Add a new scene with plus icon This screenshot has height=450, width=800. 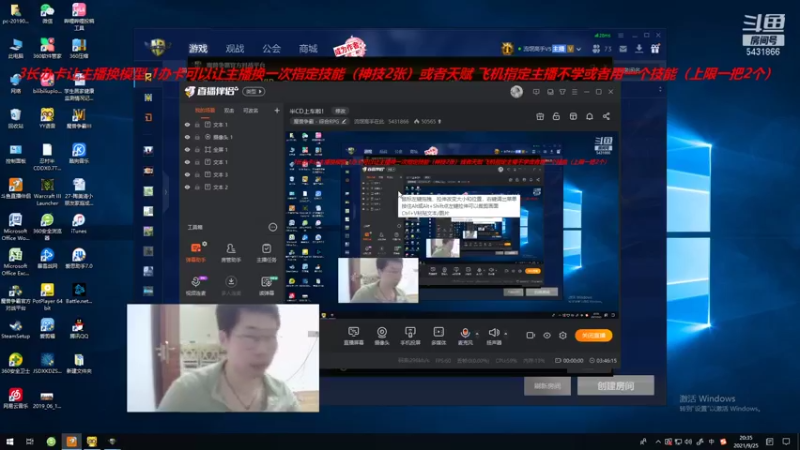(277, 110)
